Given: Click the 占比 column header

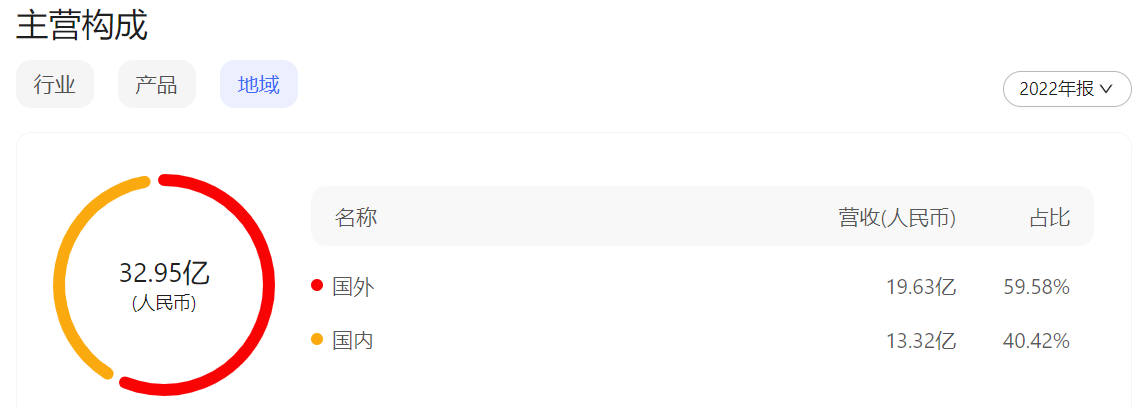Looking at the screenshot, I should pyautogui.click(x=1050, y=217).
